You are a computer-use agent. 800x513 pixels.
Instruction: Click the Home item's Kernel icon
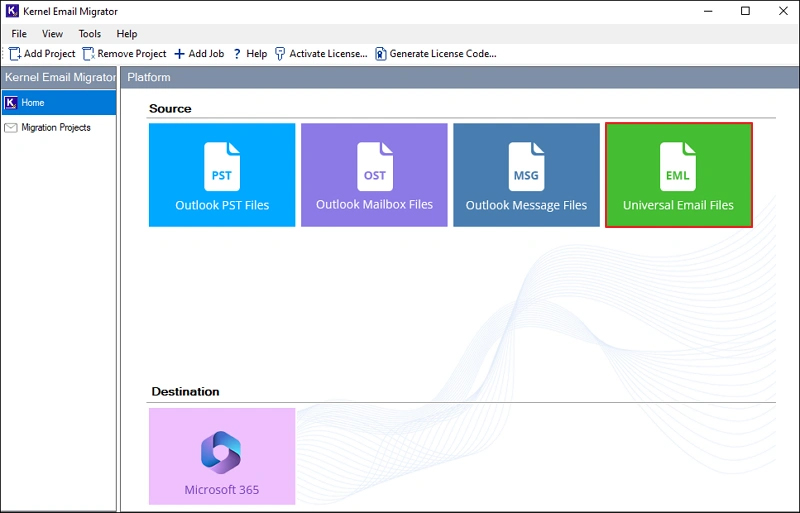coord(11,103)
